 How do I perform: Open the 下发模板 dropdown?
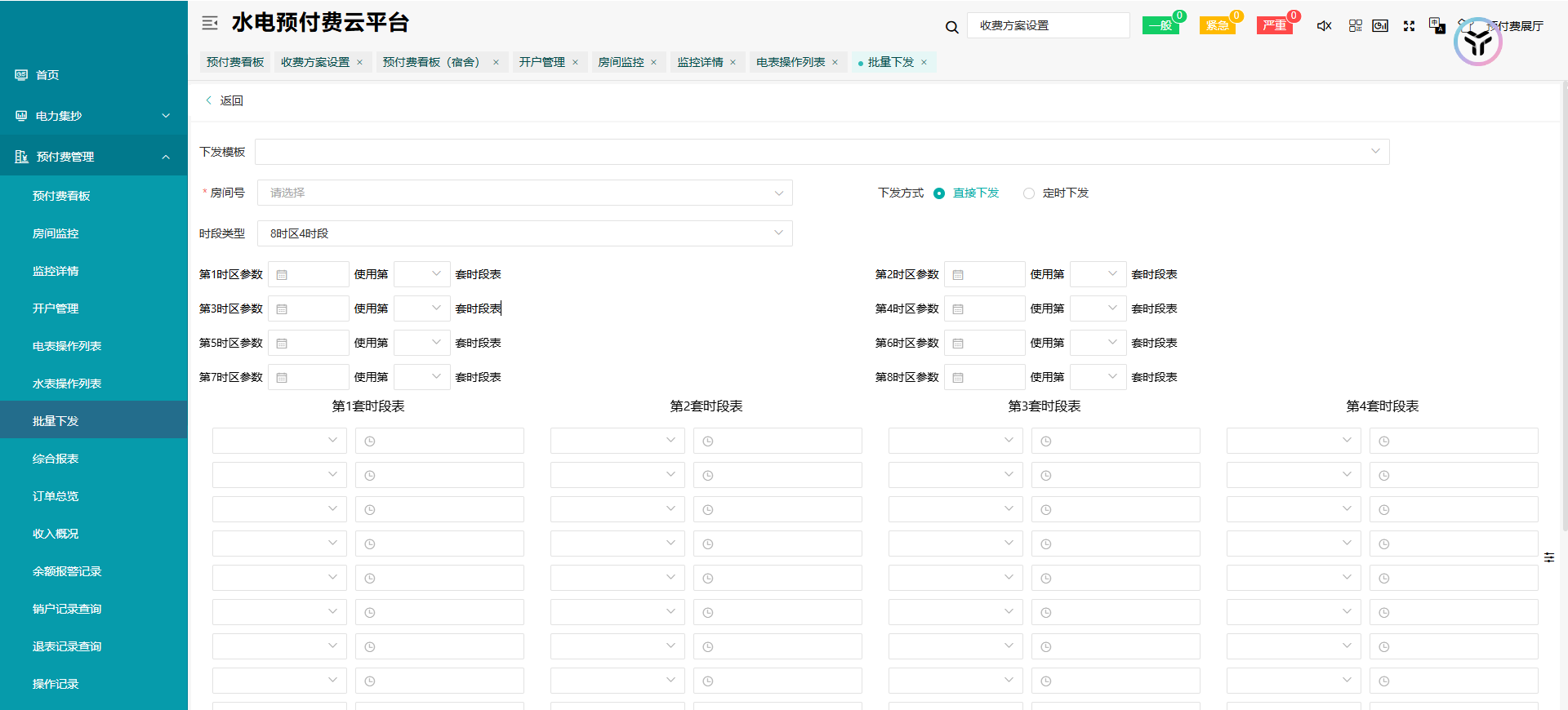coord(822,152)
